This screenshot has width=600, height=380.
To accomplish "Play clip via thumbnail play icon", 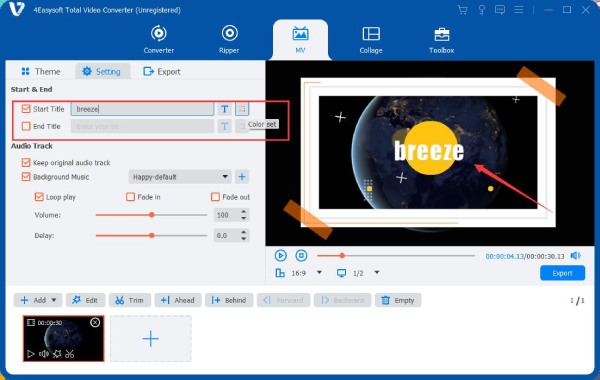I will coord(31,354).
